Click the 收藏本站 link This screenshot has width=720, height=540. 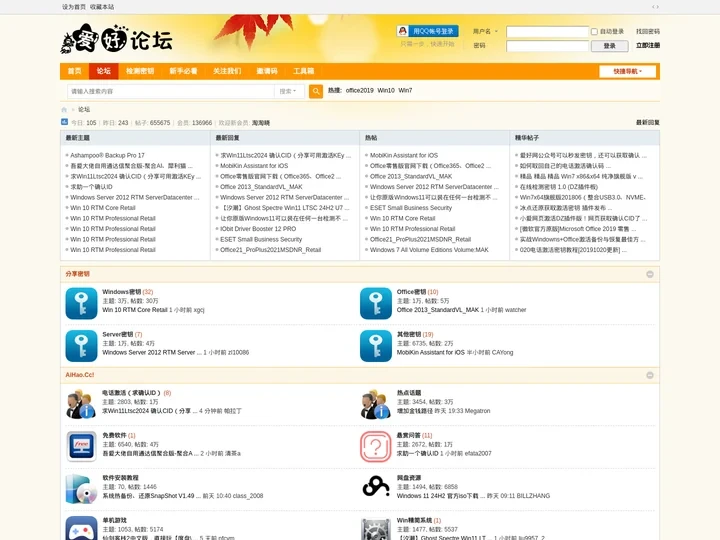point(102,7)
